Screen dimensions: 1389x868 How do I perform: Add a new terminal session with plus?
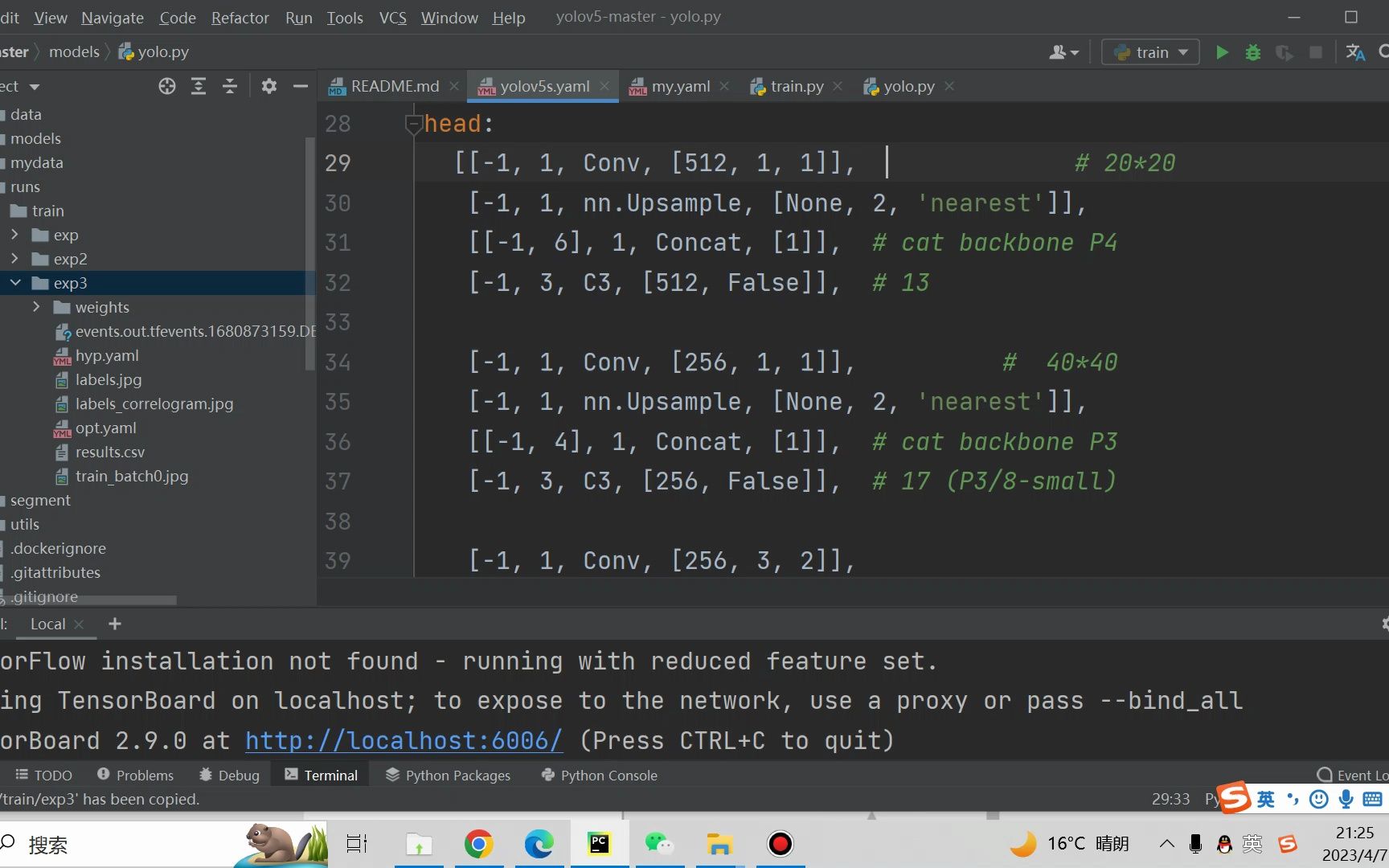[x=115, y=624]
